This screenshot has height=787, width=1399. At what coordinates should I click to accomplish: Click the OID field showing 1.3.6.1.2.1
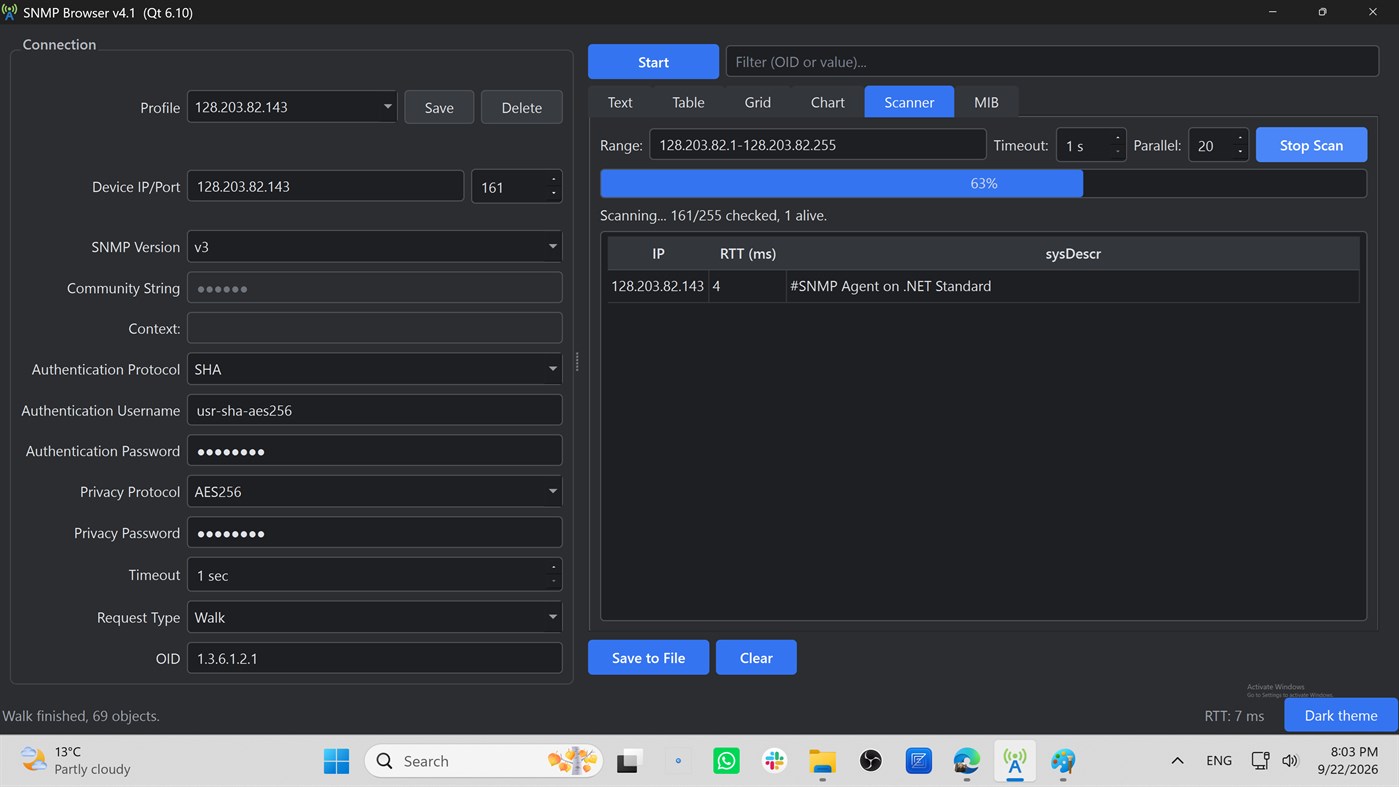374,659
